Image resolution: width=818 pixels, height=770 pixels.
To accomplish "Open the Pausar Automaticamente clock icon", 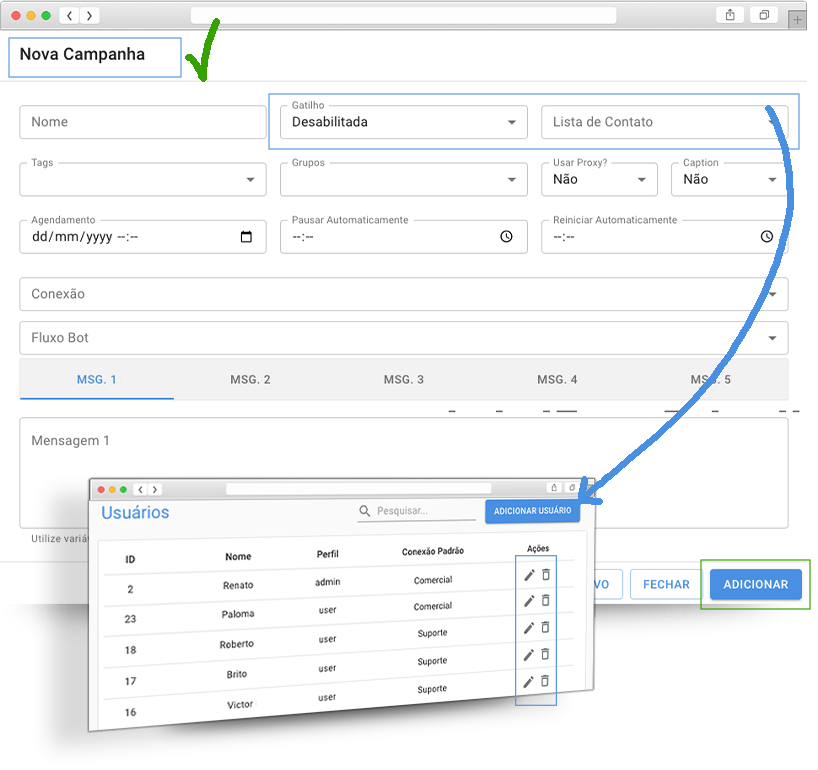I will (x=506, y=236).
